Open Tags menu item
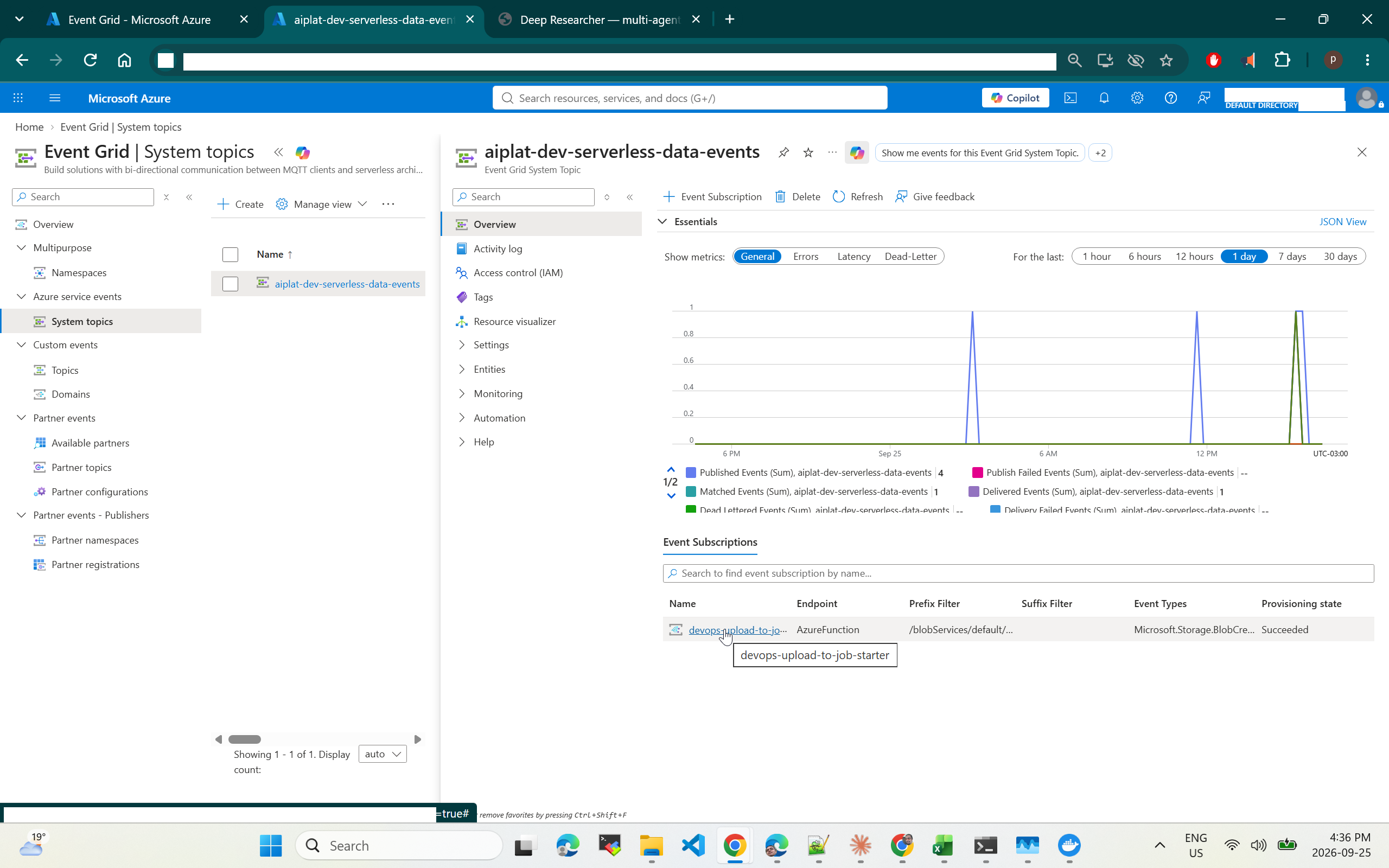Screen dimensions: 1389x868 point(483,297)
